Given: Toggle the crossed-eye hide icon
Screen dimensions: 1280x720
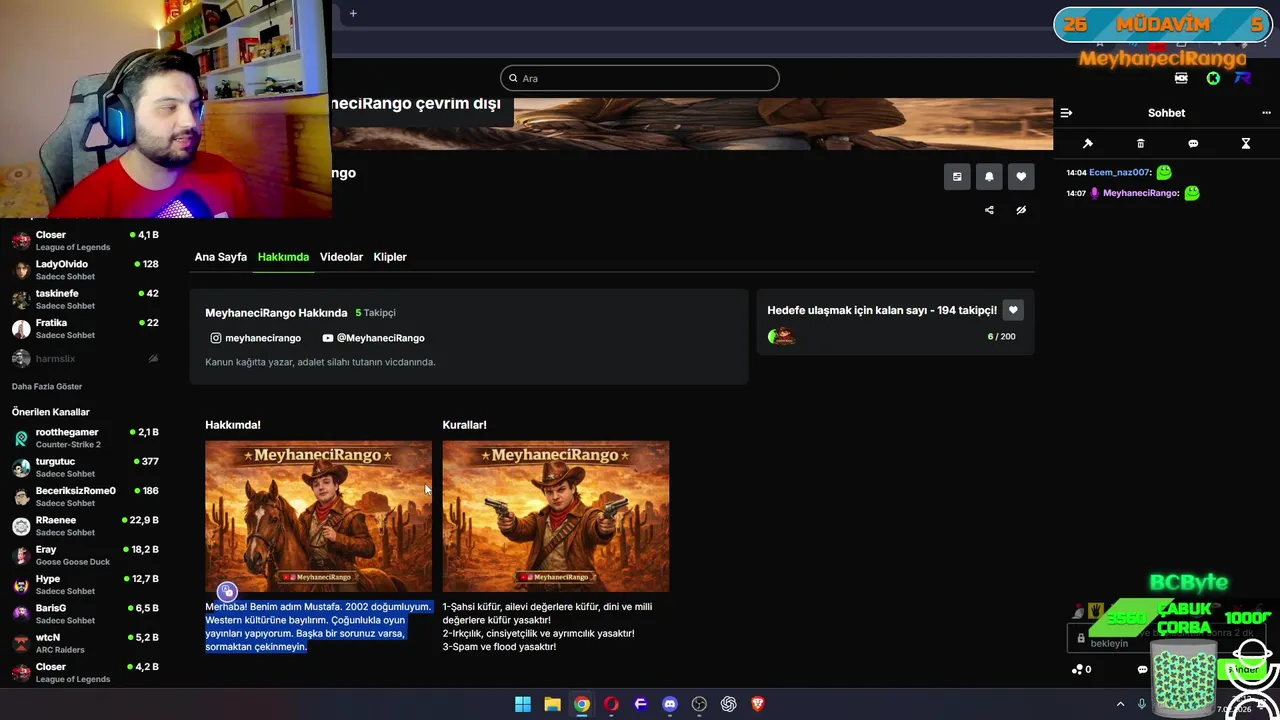Looking at the screenshot, I should pyautogui.click(x=1021, y=210).
